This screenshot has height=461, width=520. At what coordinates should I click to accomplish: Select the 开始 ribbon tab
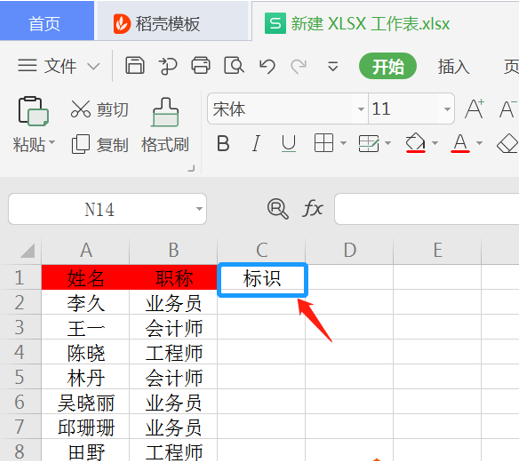point(388,66)
